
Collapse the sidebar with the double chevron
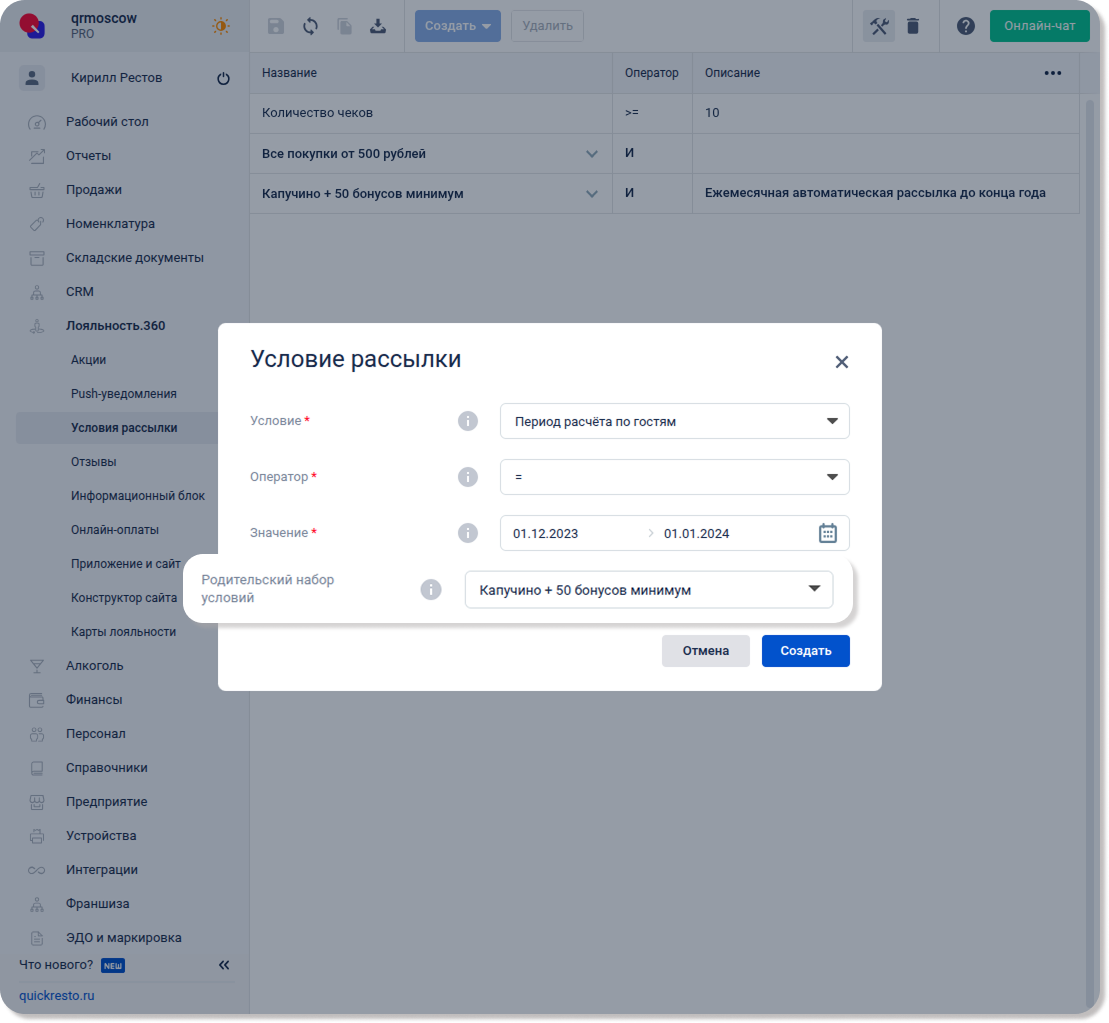click(x=224, y=965)
